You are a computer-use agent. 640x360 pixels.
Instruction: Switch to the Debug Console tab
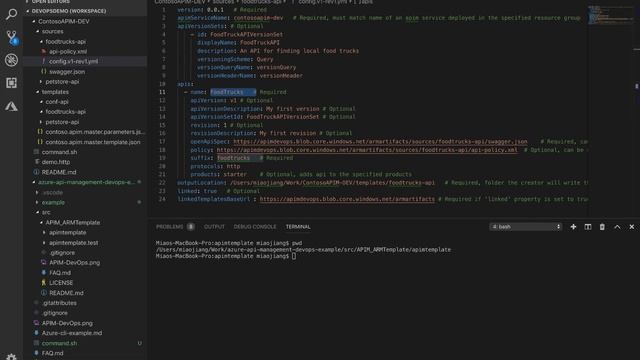click(x=255, y=227)
